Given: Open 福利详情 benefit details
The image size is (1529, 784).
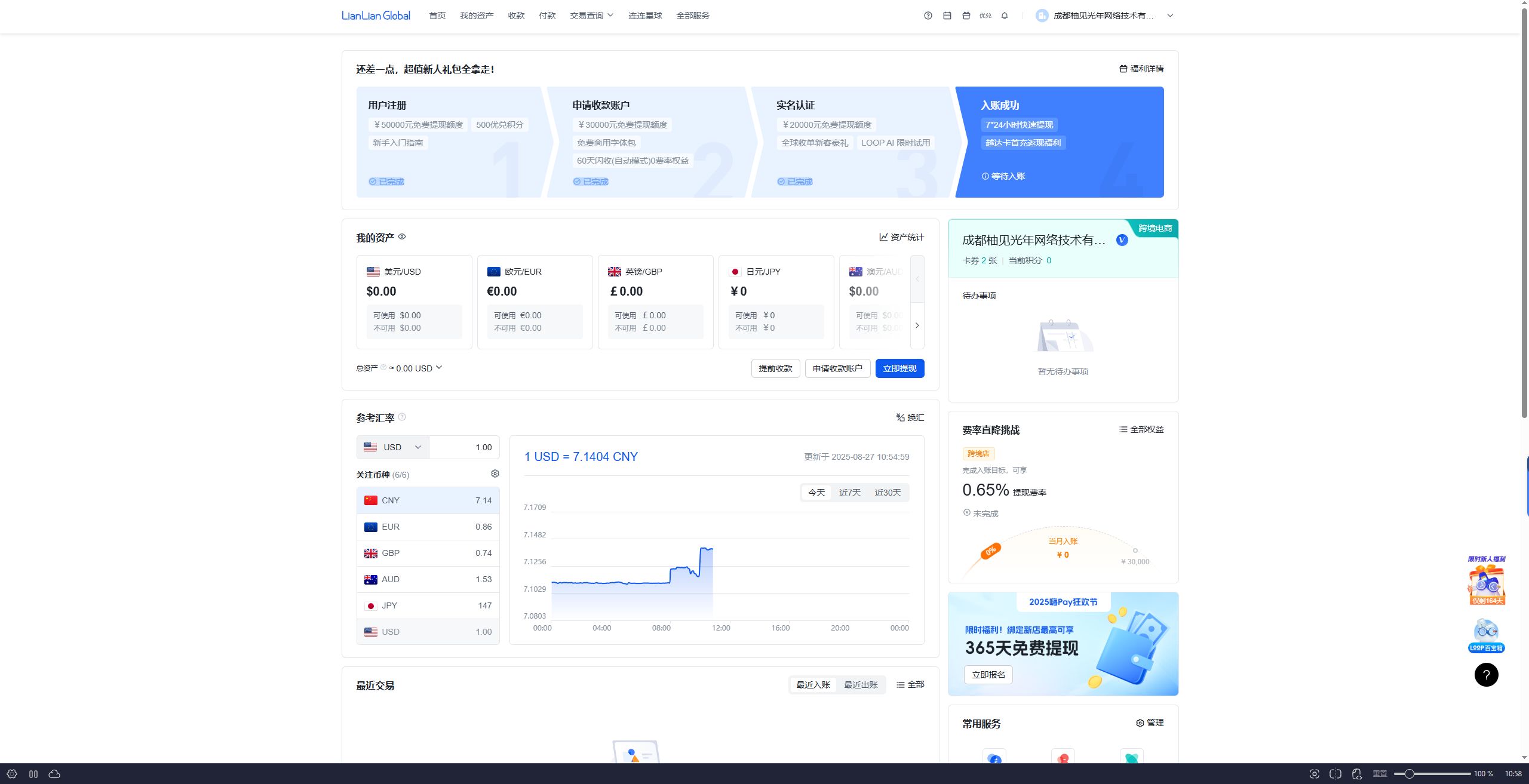Looking at the screenshot, I should [1141, 69].
